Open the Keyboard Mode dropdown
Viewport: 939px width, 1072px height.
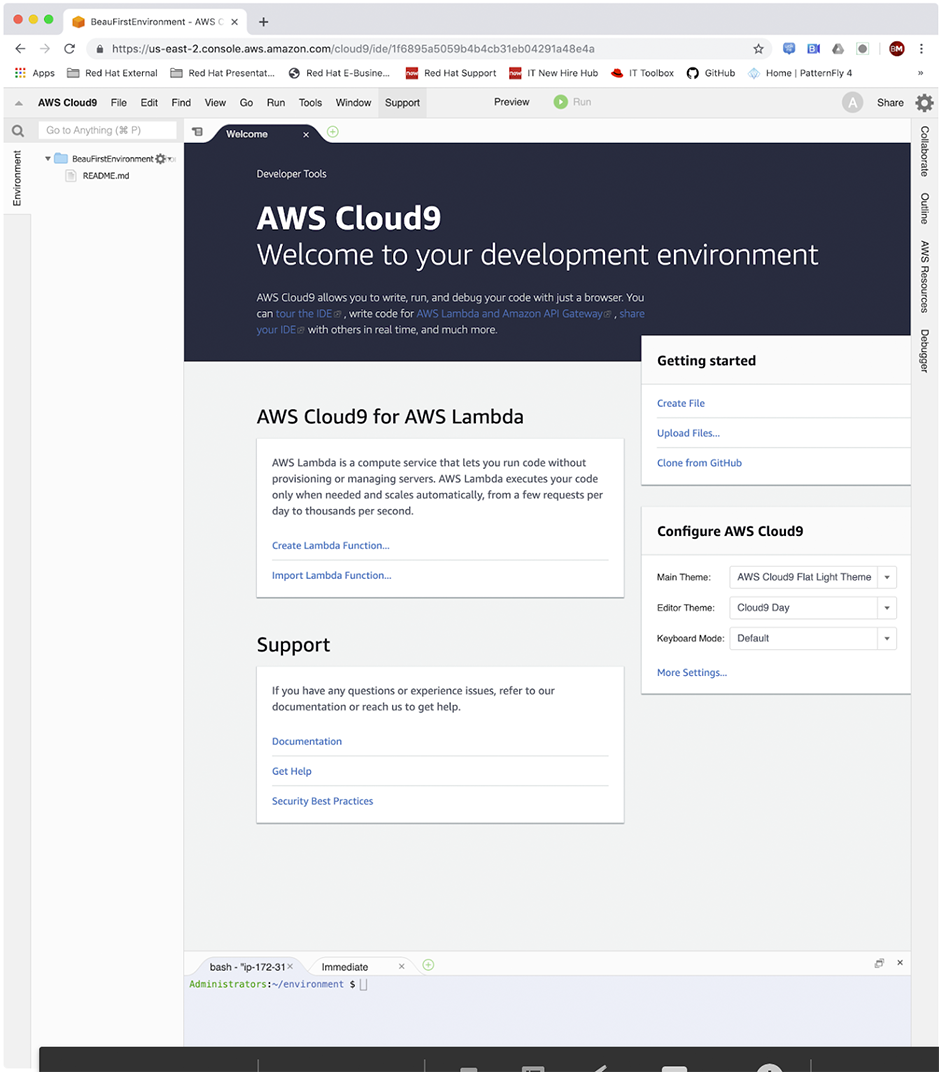point(888,638)
